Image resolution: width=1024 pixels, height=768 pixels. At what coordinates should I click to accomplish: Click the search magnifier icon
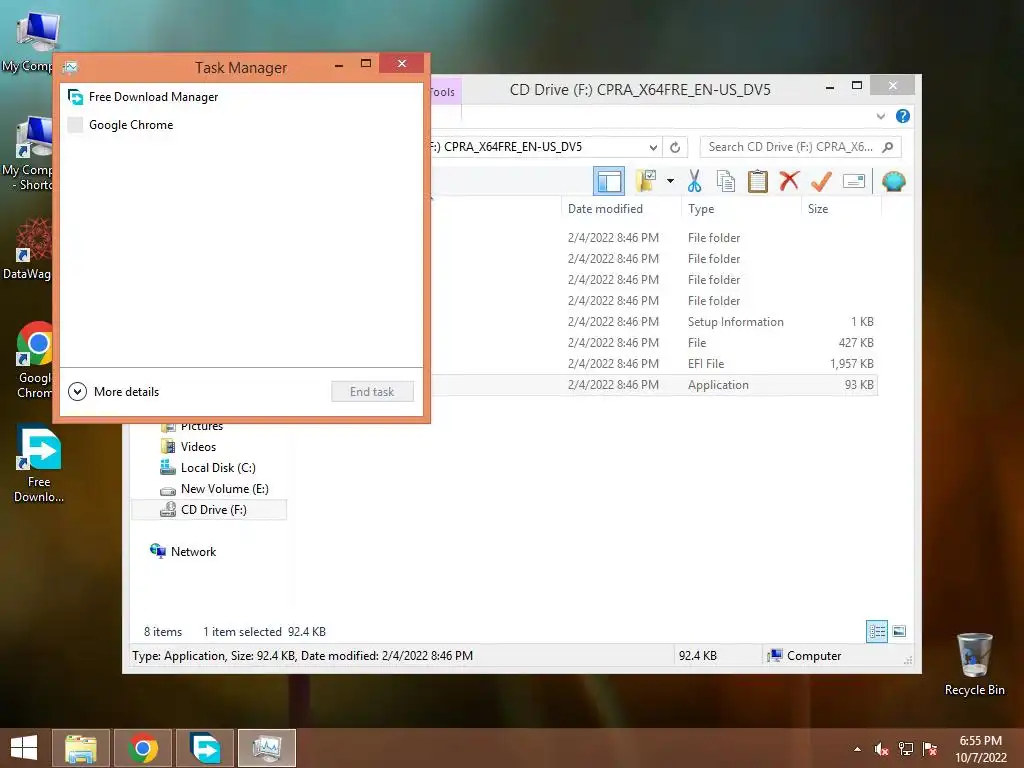click(888, 147)
